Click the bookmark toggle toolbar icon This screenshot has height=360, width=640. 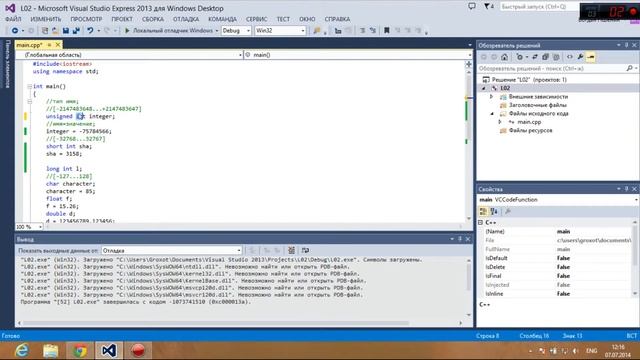tap(387, 31)
